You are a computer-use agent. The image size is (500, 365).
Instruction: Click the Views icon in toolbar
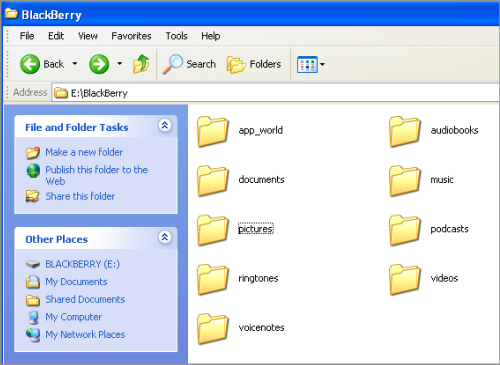click(307, 64)
